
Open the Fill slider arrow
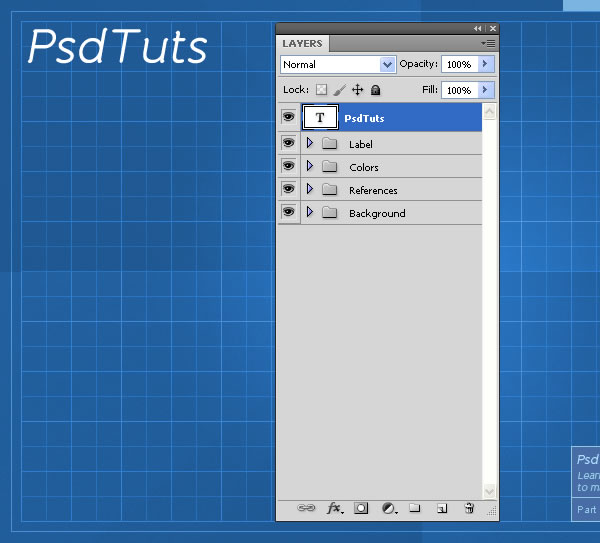coord(485,90)
